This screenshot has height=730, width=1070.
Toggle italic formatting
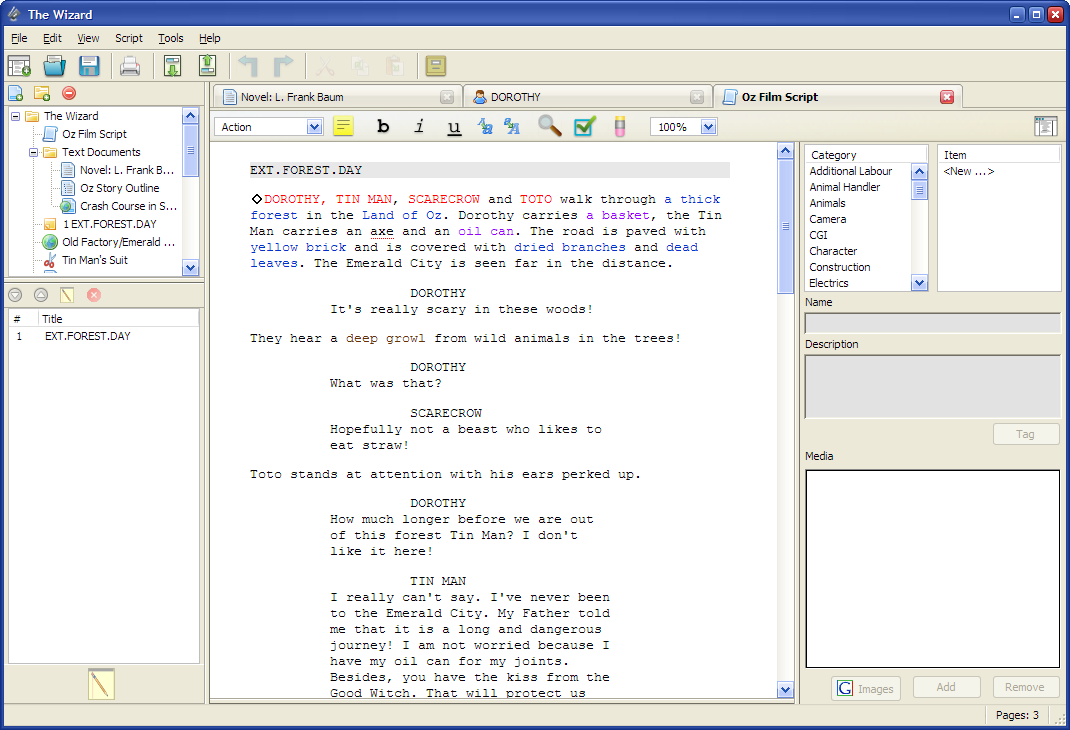coord(419,126)
